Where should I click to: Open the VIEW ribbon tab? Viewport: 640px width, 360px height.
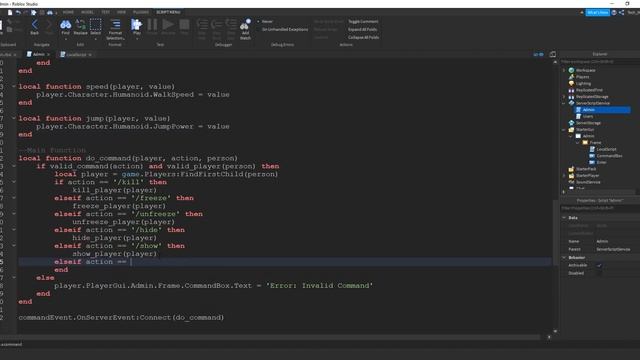(x=121, y=12)
